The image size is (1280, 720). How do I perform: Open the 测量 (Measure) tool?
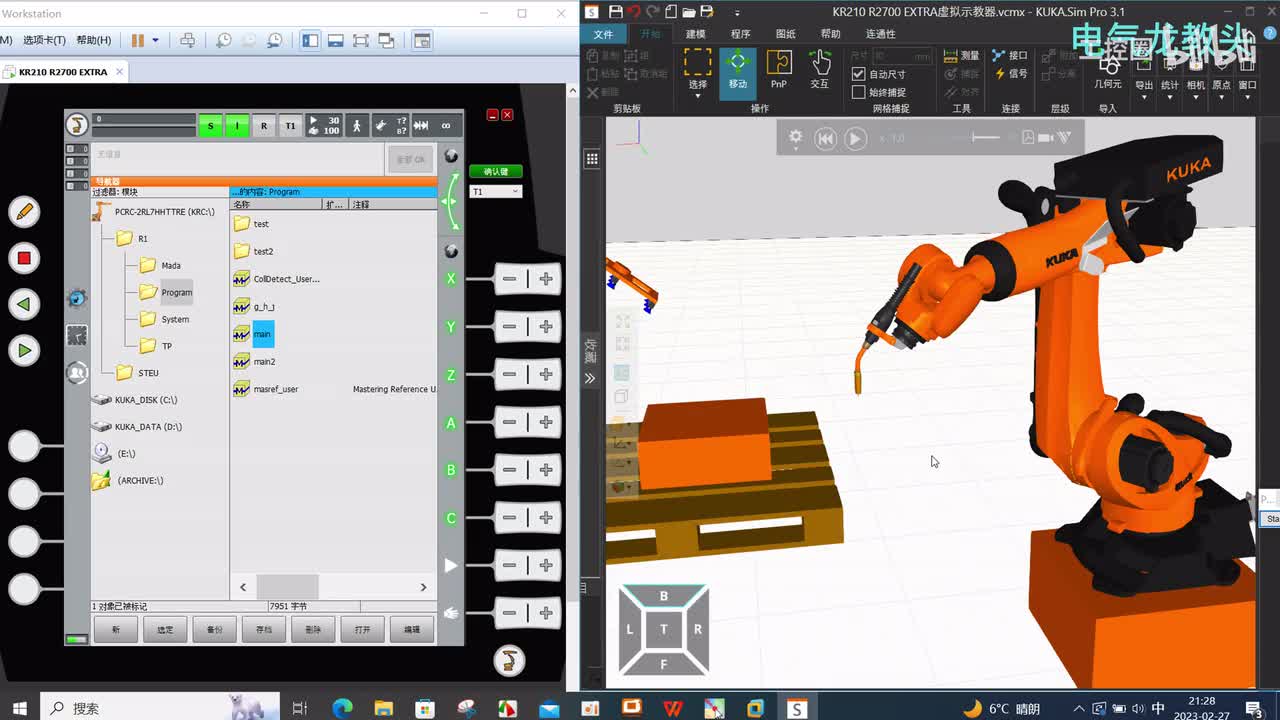pos(961,56)
